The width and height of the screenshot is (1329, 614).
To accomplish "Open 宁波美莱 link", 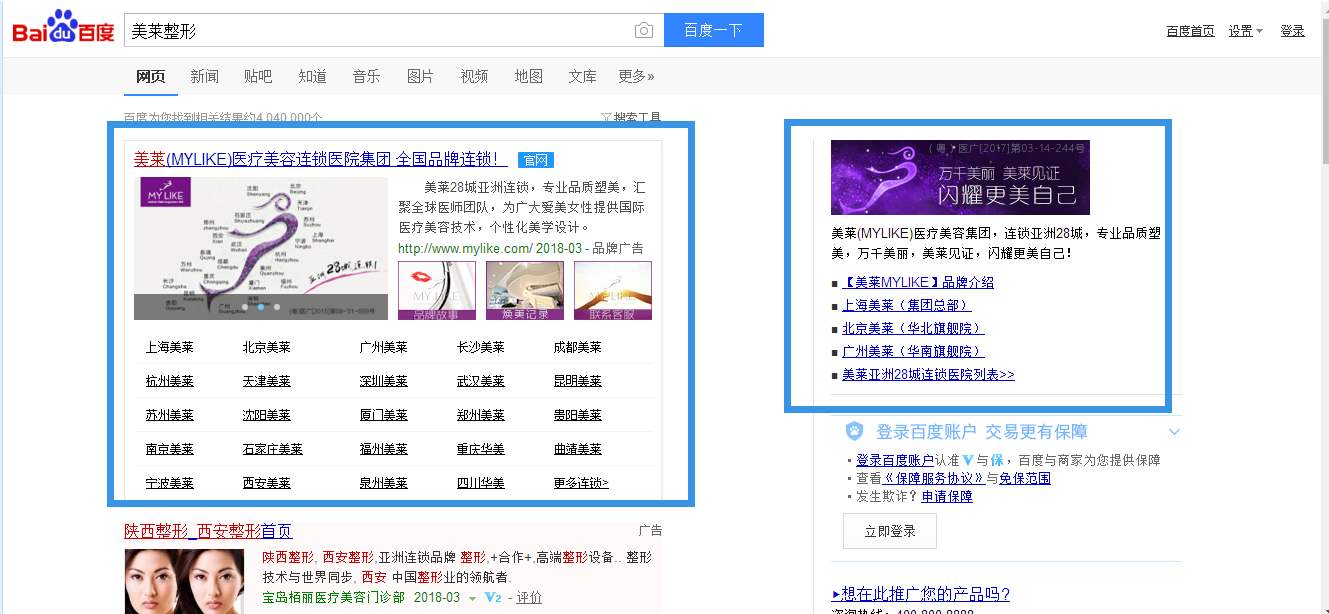I will click(170, 483).
